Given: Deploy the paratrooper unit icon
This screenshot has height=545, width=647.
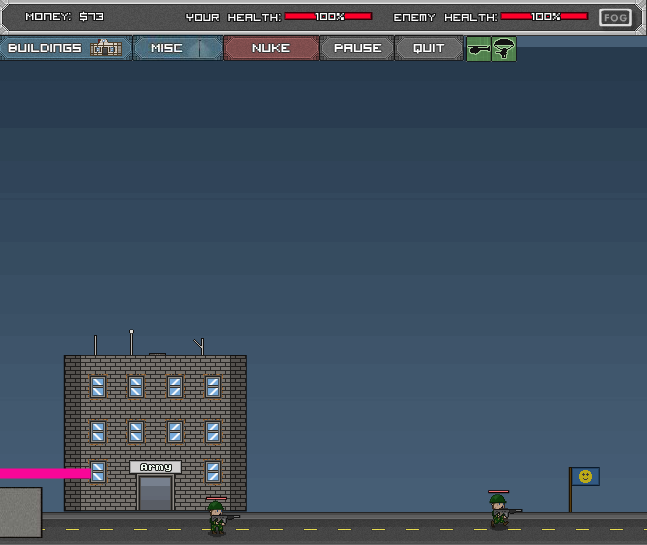Looking at the screenshot, I should click(504, 49).
